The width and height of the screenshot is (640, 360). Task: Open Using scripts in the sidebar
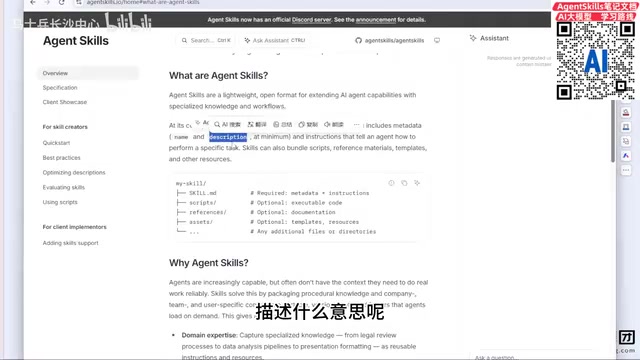point(60,202)
